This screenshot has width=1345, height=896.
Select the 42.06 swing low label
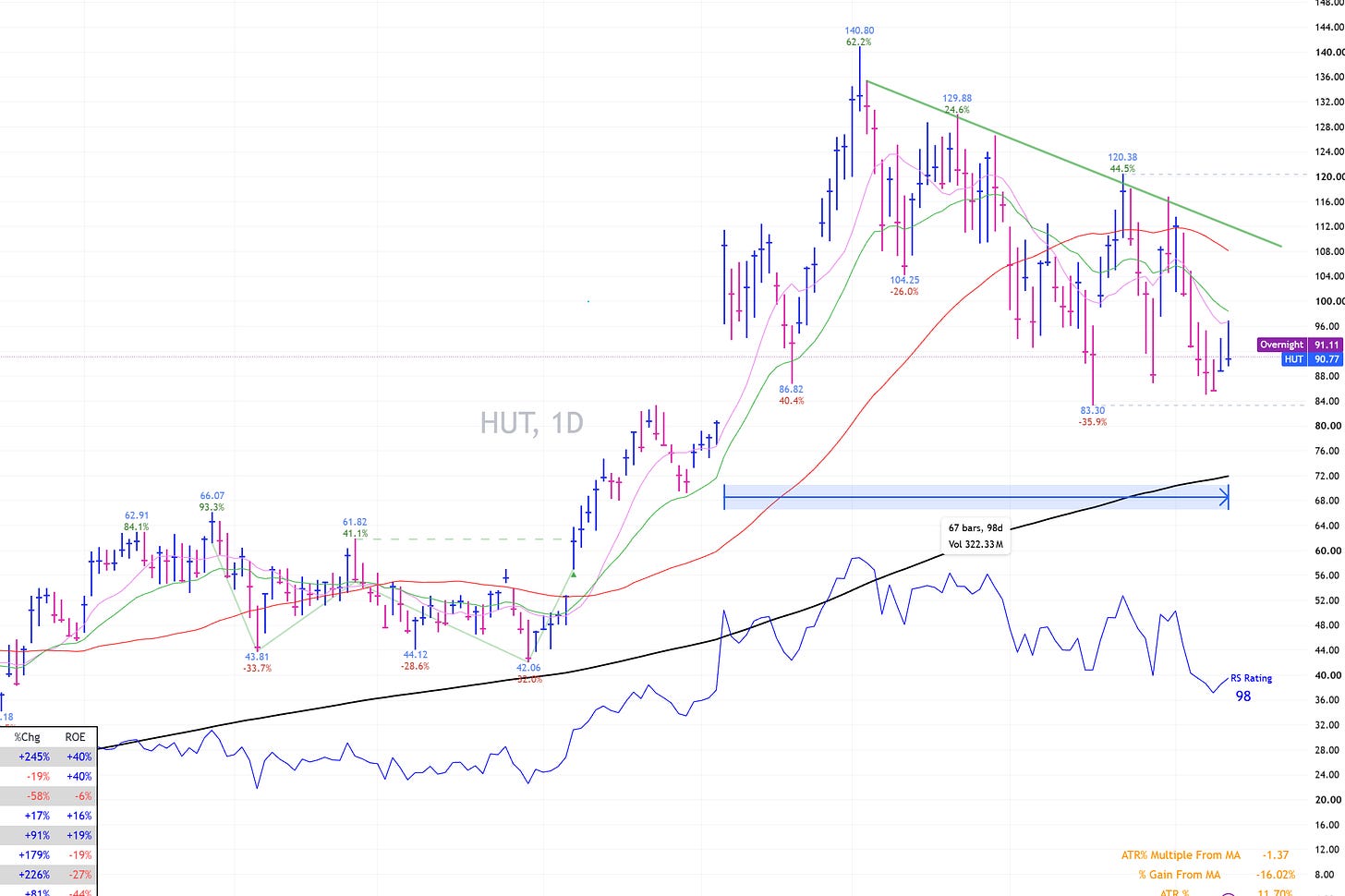(x=528, y=668)
